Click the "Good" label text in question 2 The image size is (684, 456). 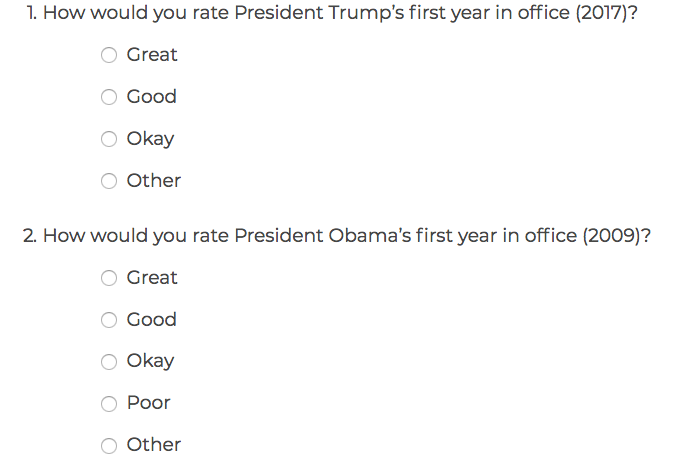click(152, 320)
